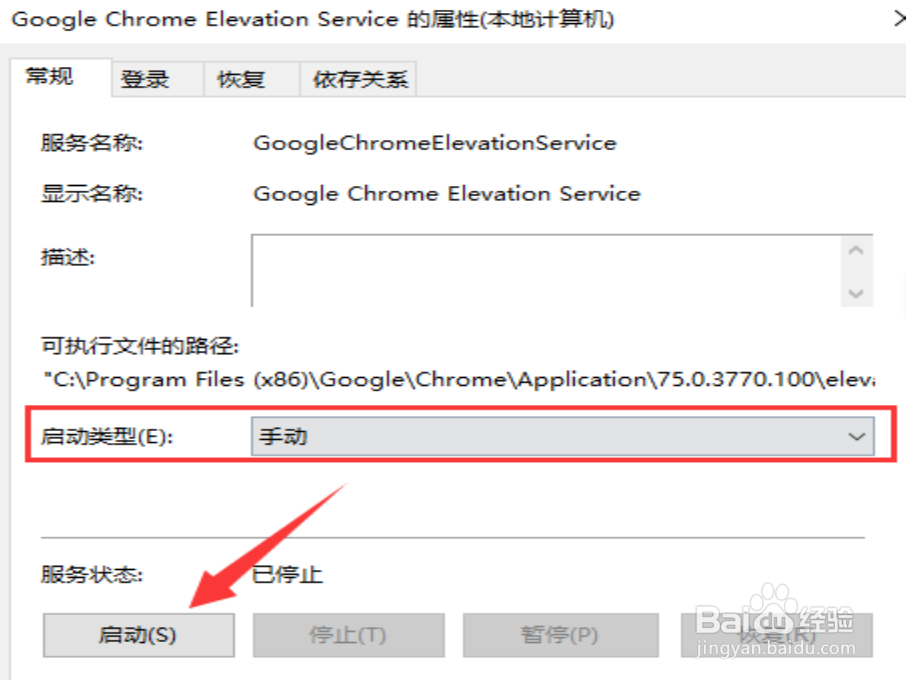Click the 启动类型(E) label
This screenshot has width=906, height=680.
(107, 436)
